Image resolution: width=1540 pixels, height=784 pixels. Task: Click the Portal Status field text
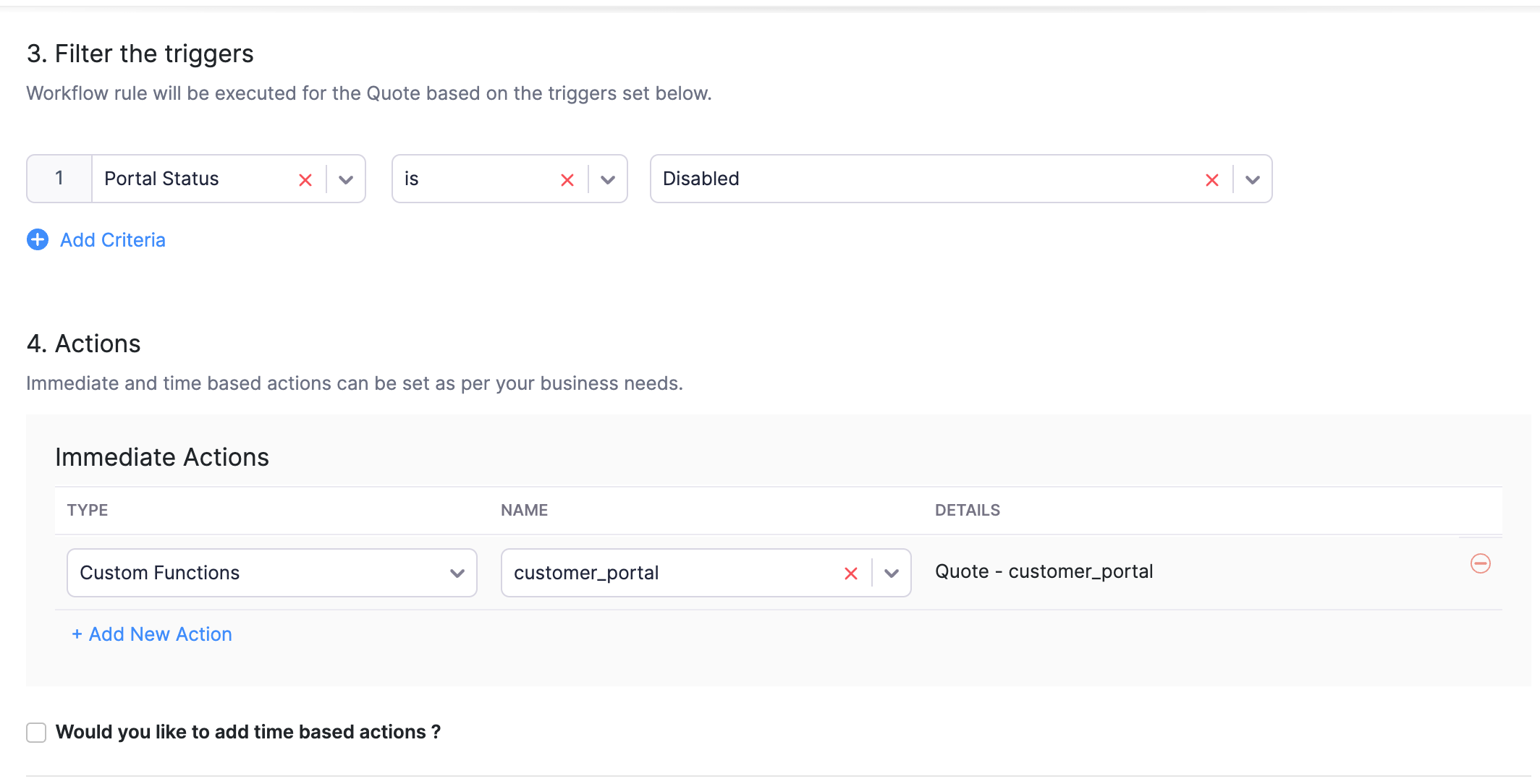[x=161, y=179]
